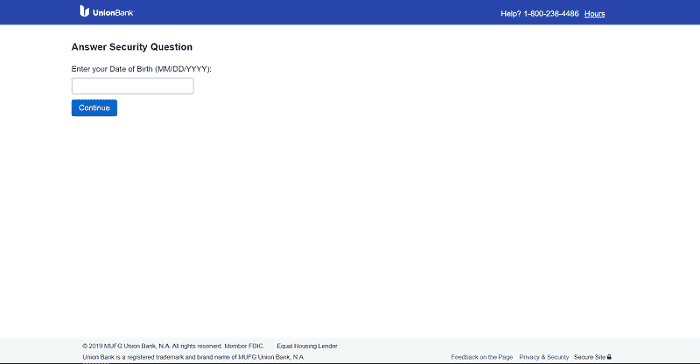The height and width of the screenshot is (364, 700).
Task: Click the Equal Housing Lender text
Action: pyautogui.click(x=307, y=346)
